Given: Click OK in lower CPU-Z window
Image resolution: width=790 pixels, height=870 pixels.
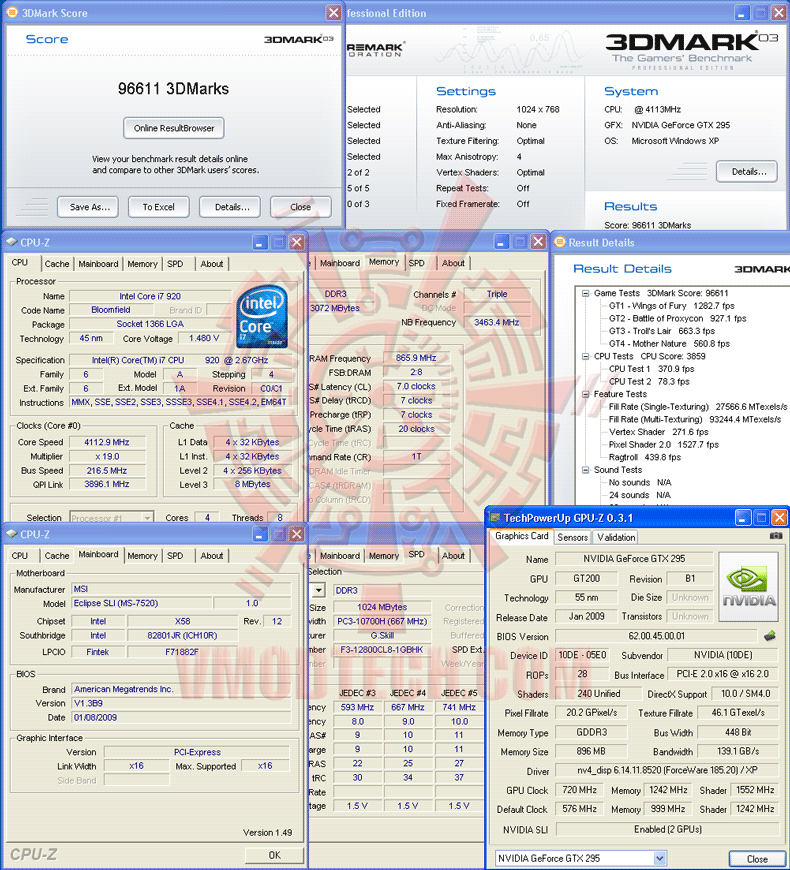Looking at the screenshot, I should pos(275,855).
